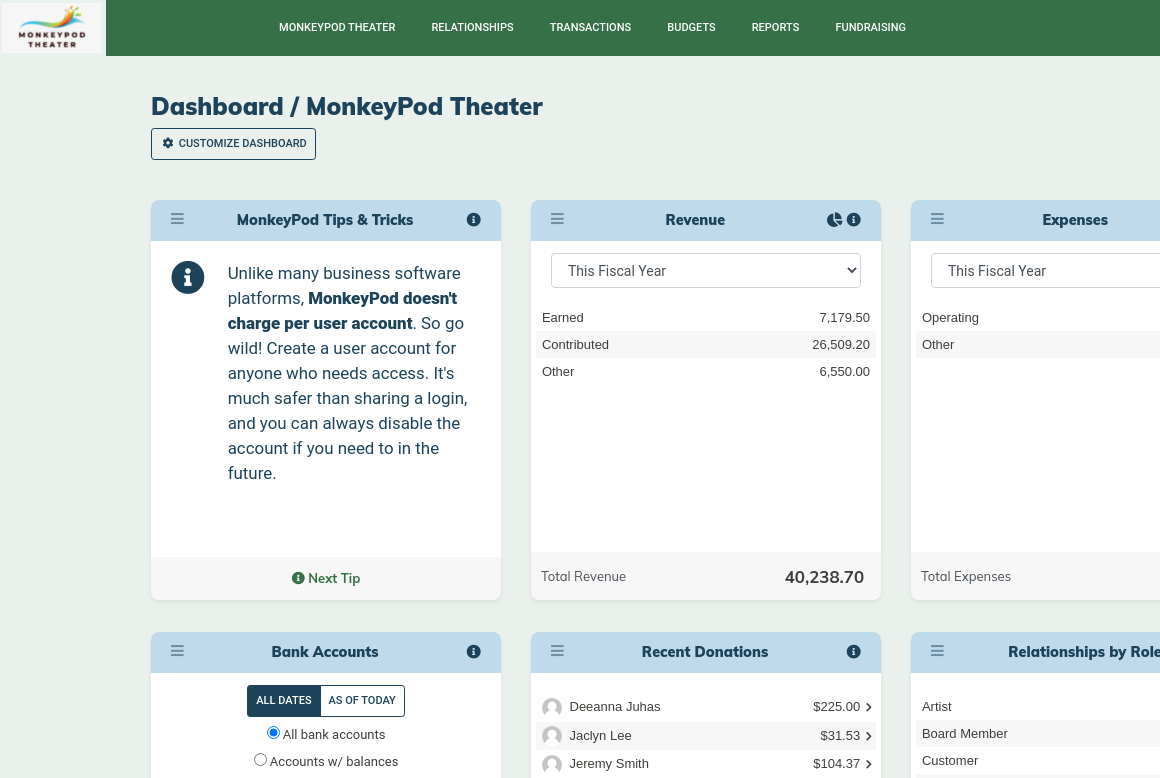Open the Transactions menu

[x=590, y=27]
